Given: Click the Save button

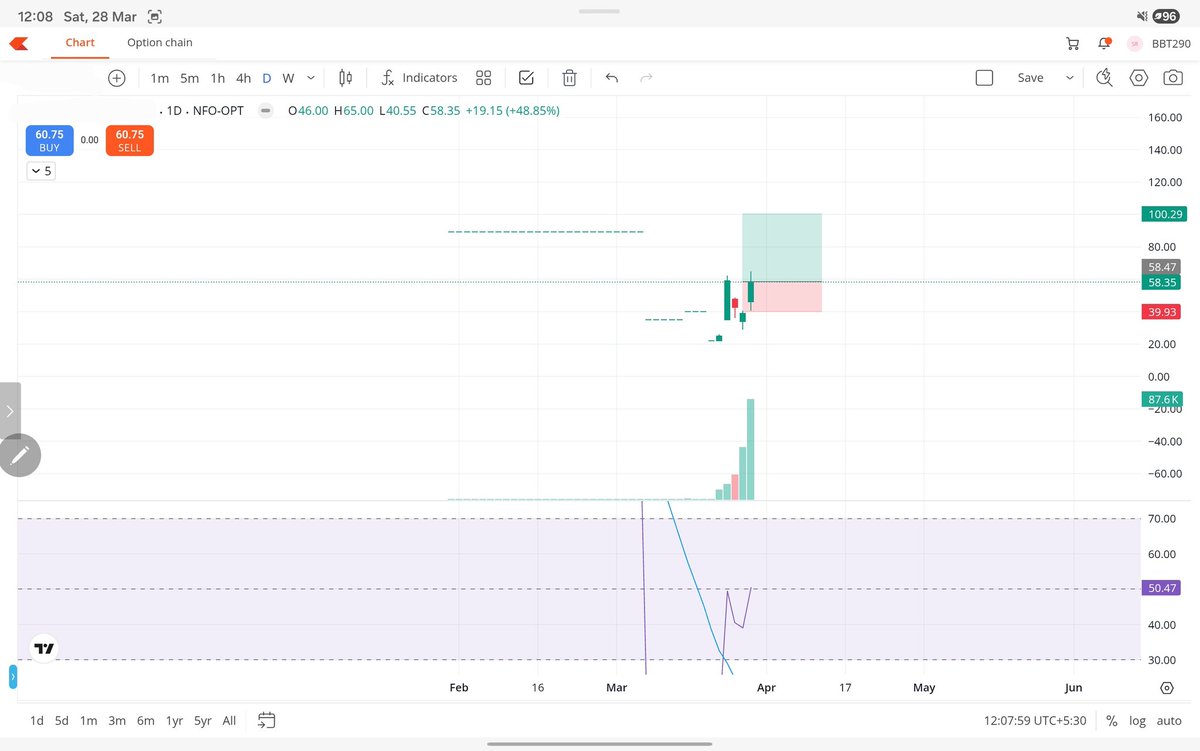Looking at the screenshot, I should (x=1030, y=78).
